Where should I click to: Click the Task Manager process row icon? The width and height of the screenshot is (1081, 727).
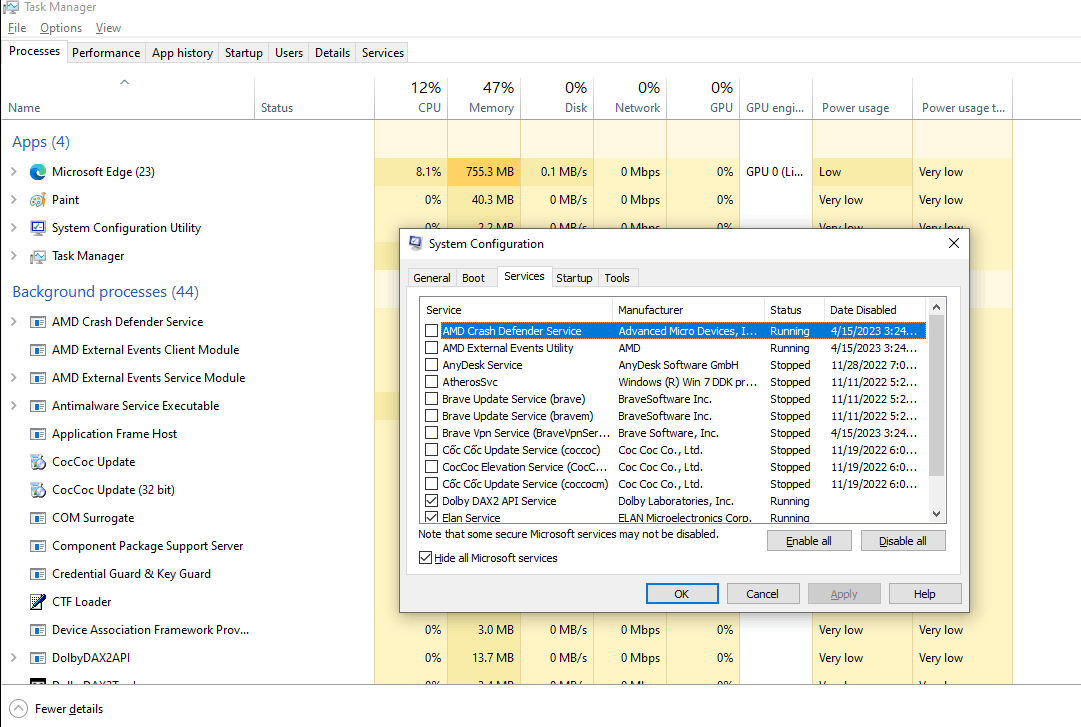38,256
